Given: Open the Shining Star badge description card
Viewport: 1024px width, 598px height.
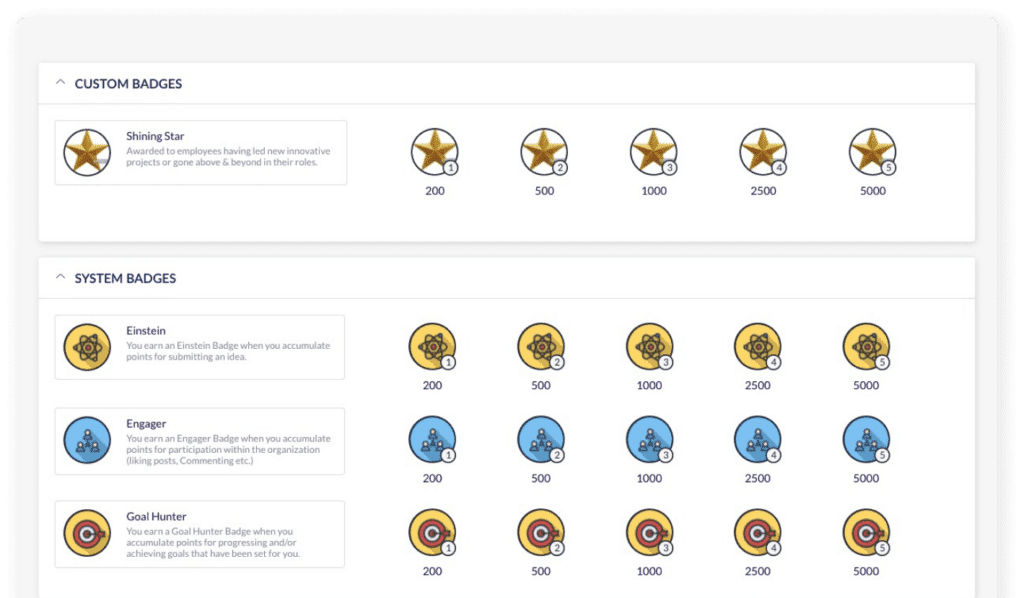Looking at the screenshot, I should click(201, 153).
